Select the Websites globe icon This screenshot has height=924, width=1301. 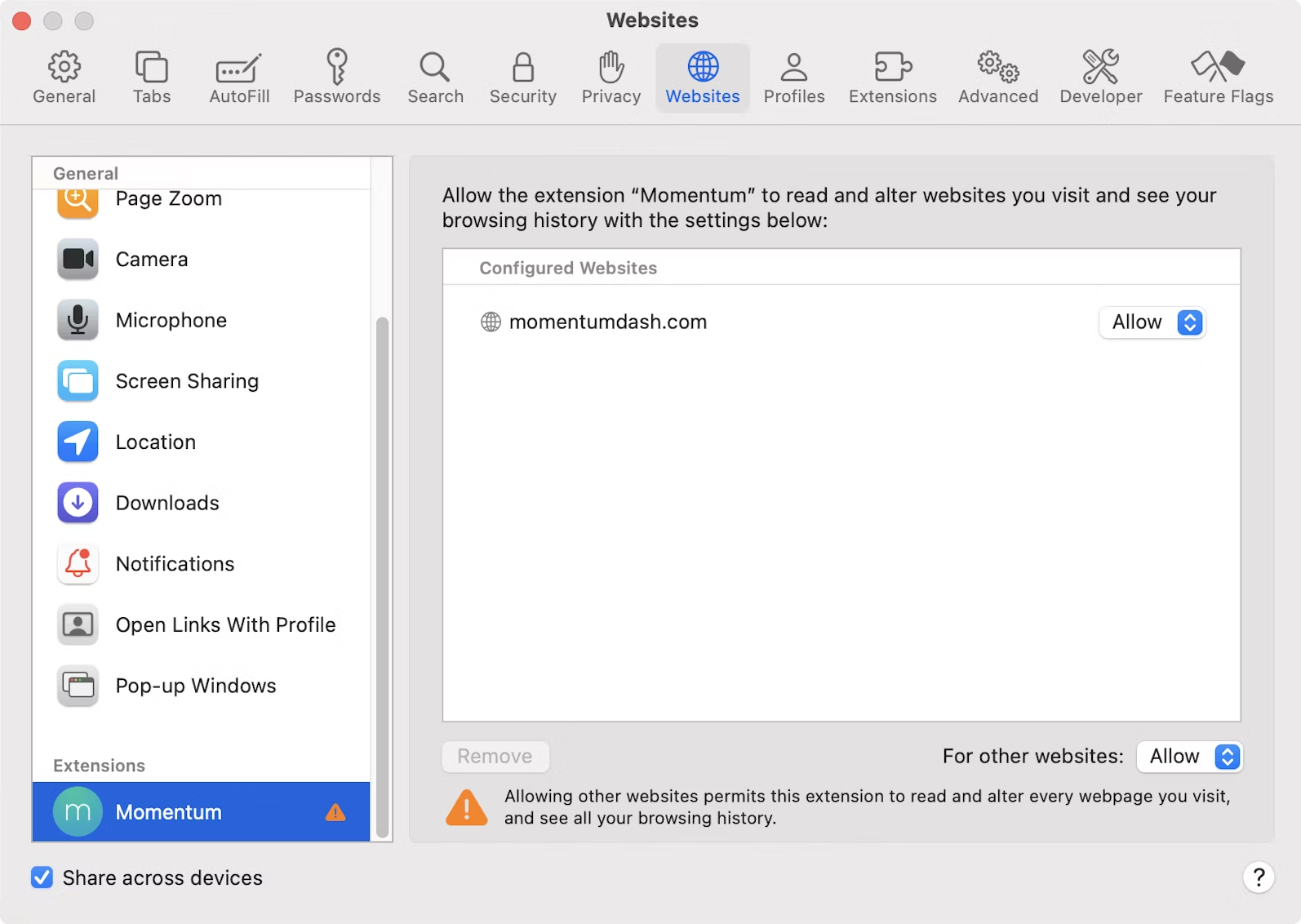[703, 67]
